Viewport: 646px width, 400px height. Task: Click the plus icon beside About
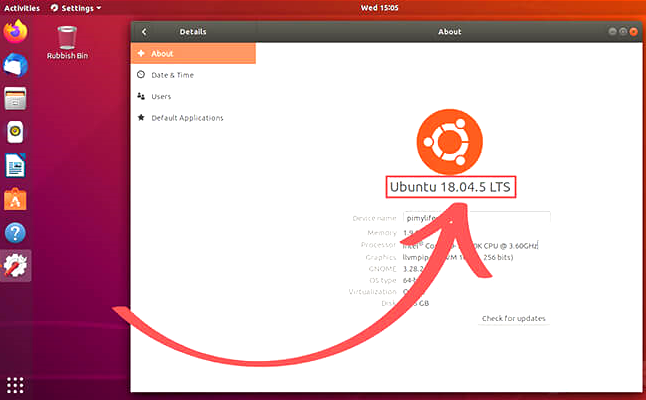click(141, 53)
